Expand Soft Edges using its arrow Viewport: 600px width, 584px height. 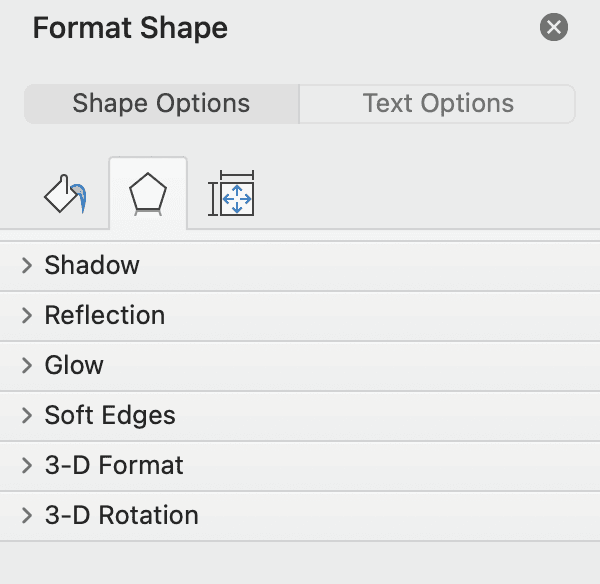[x=27, y=415]
